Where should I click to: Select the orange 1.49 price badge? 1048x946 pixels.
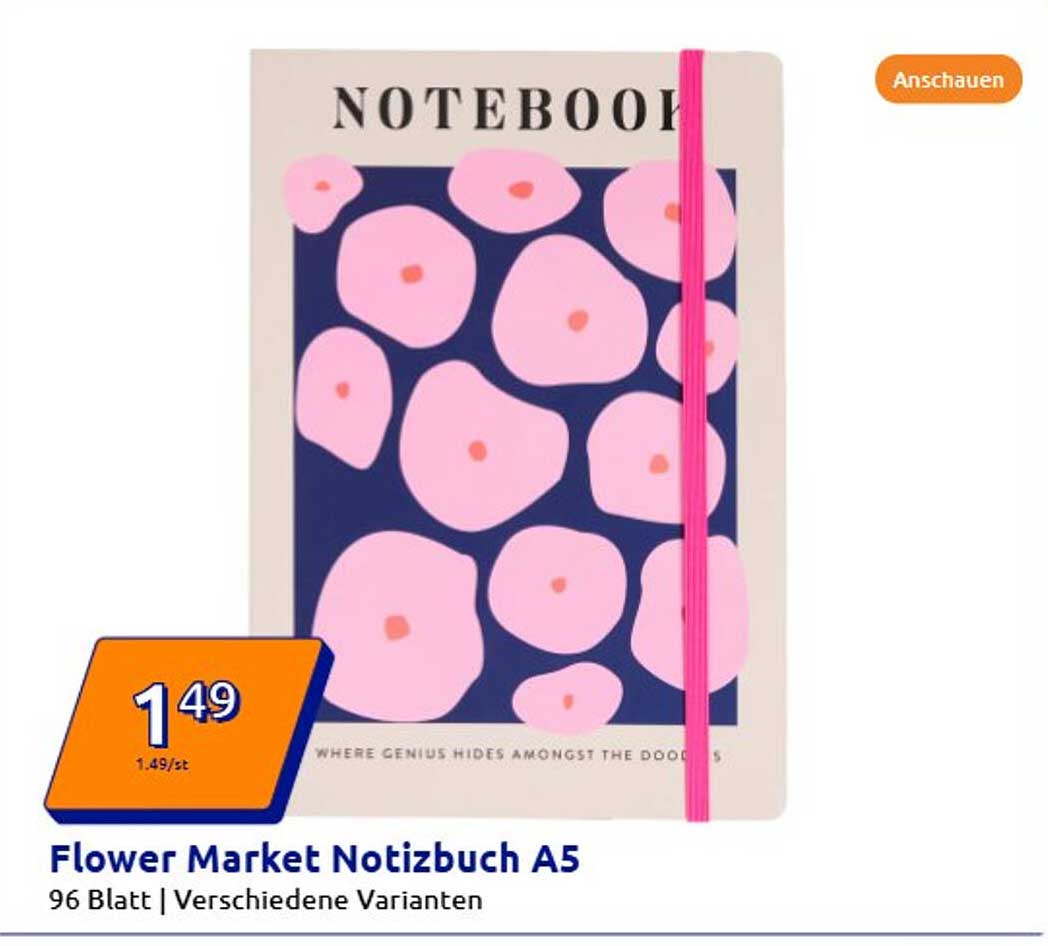[187, 729]
